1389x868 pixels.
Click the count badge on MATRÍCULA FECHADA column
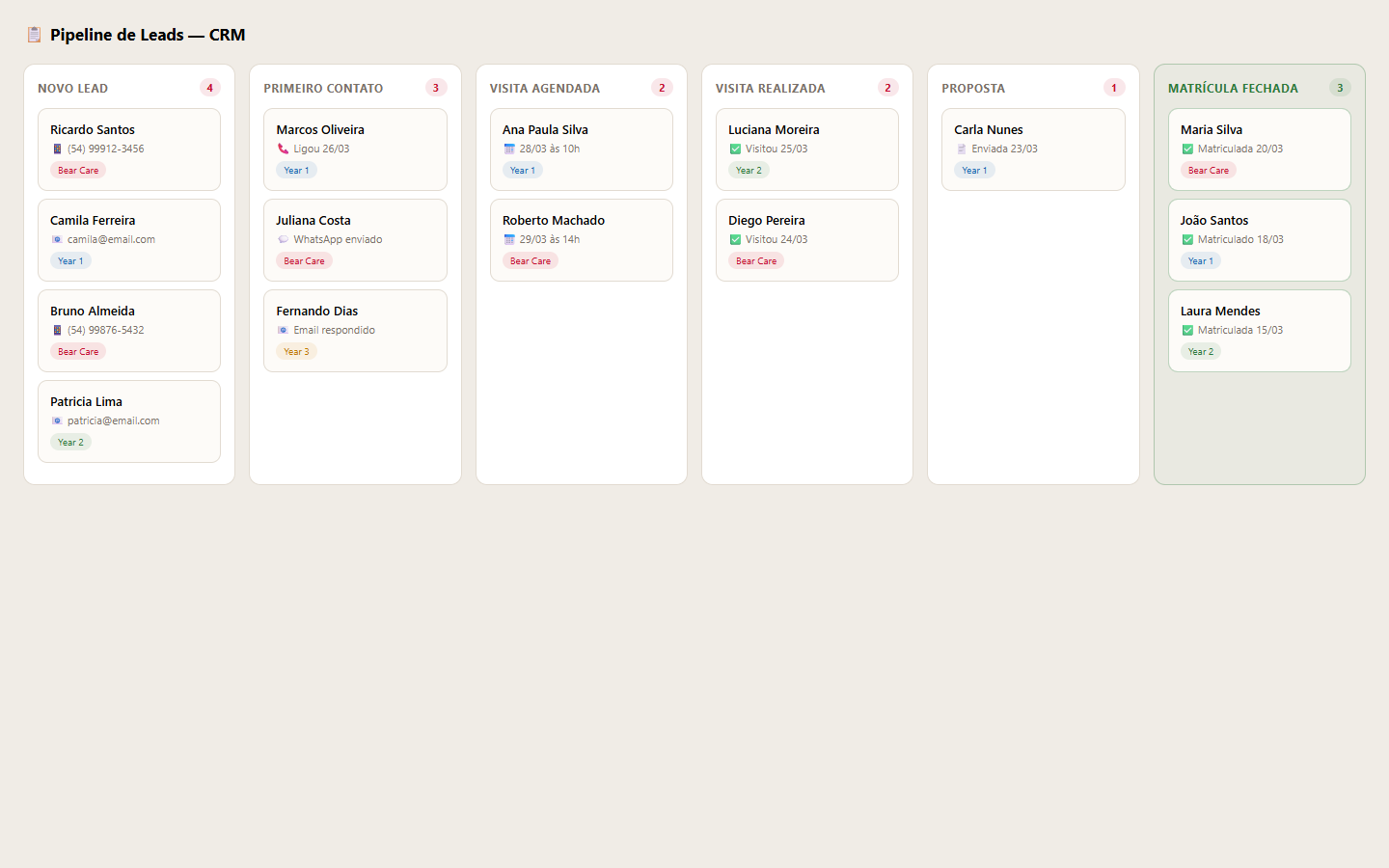[1340, 87]
